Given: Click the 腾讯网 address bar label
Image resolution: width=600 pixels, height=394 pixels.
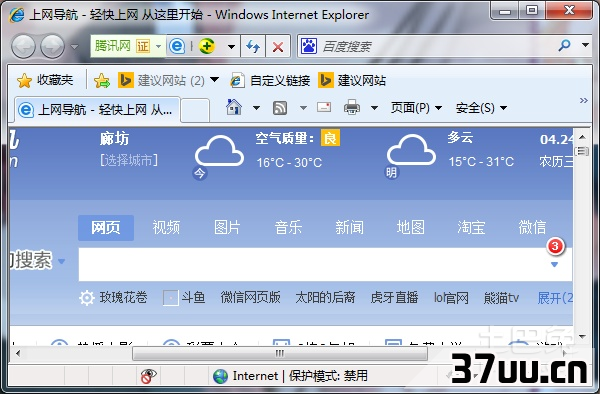Looking at the screenshot, I should pyautogui.click(x=112, y=46).
